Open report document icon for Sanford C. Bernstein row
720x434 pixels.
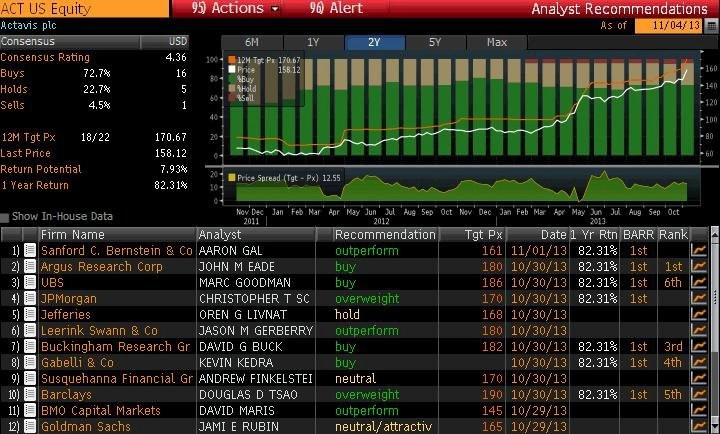(30, 251)
